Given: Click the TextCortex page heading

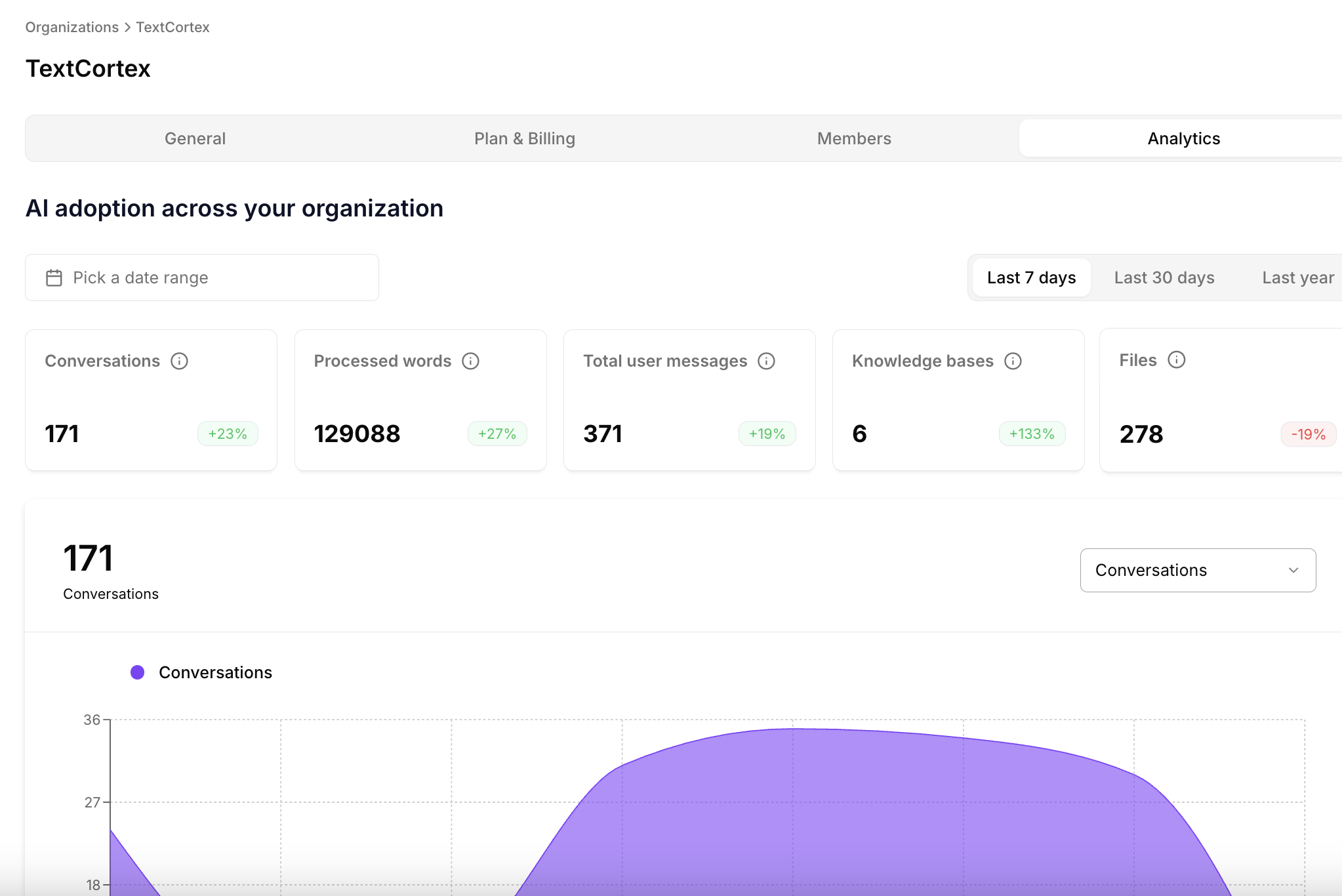Looking at the screenshot, I should (88, 68).
